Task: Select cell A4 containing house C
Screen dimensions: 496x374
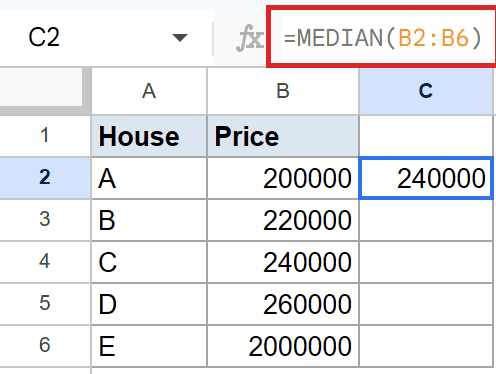Action: 149,262
